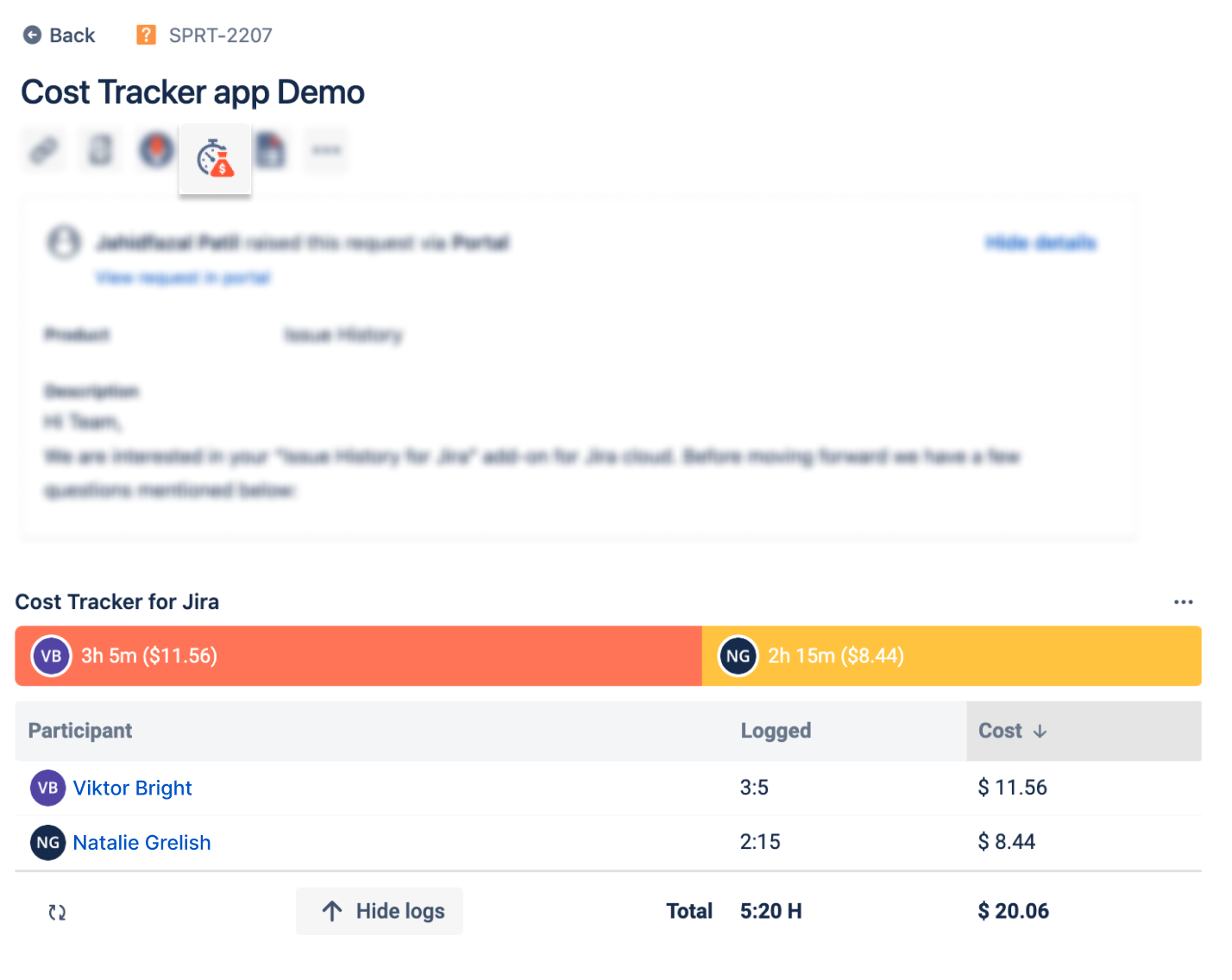Image resolution: width=1232 pixels, height=980 pixels.
Task: Click the VB avatar in the orange bar
Action: tap(51, 656)
